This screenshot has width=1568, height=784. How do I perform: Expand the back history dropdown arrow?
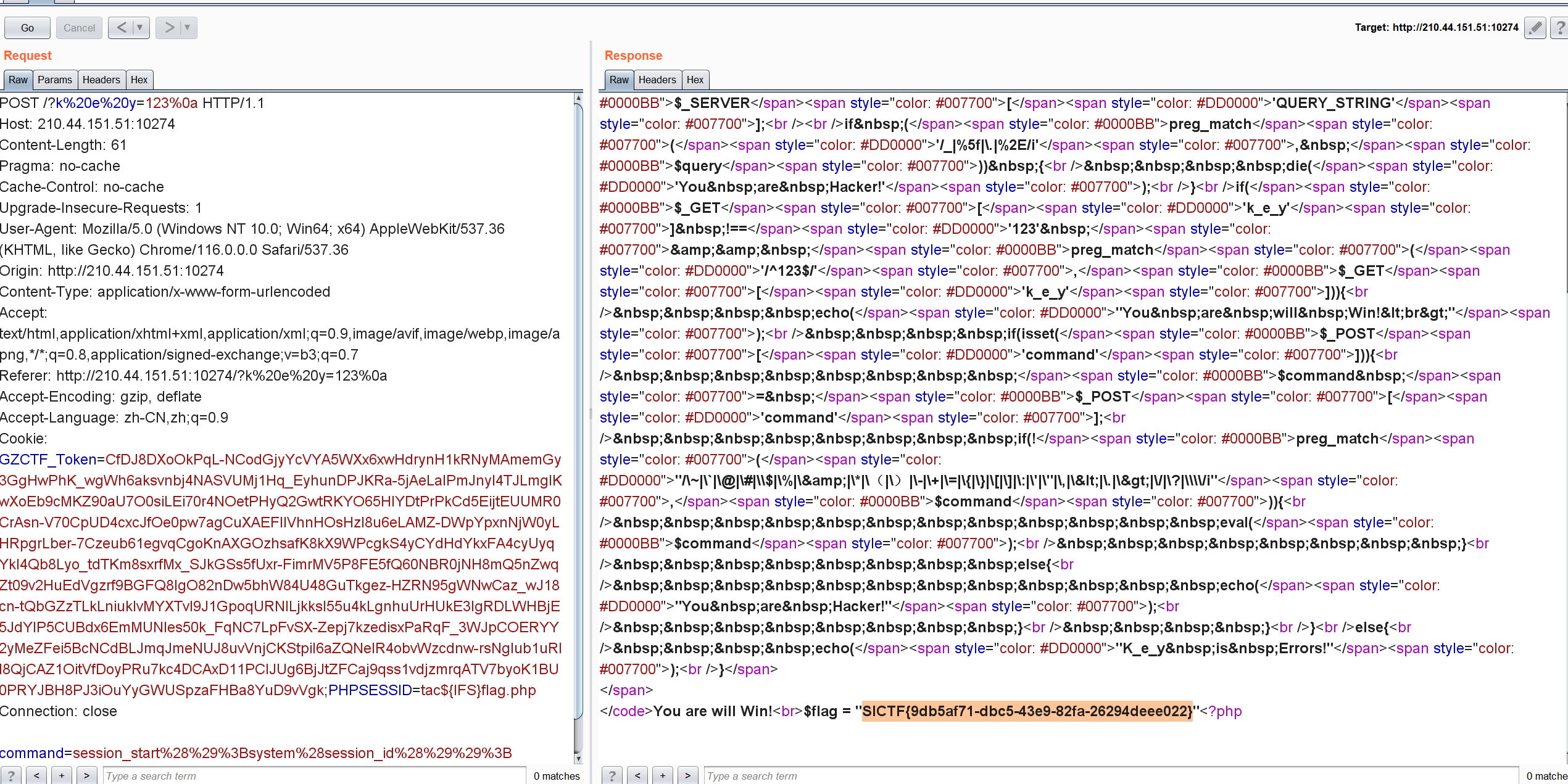[140, 28]
